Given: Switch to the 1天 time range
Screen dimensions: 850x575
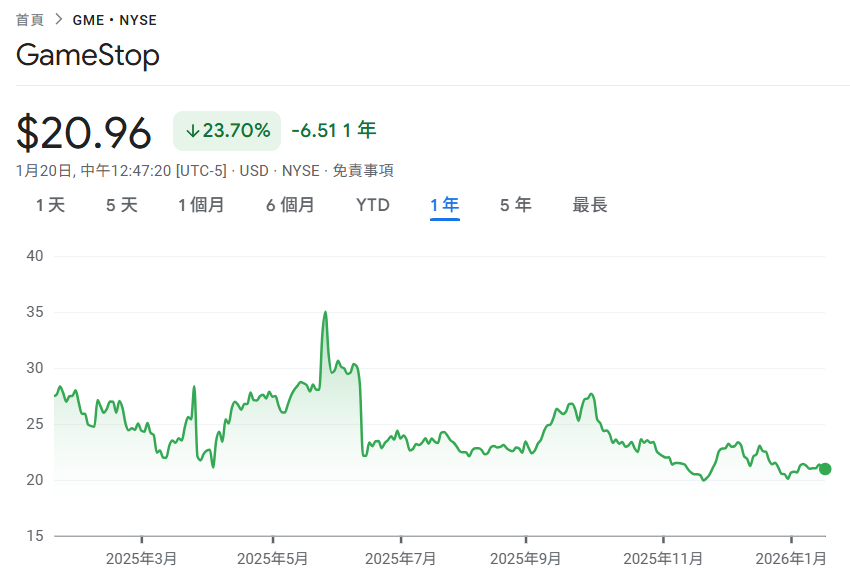Looking at the screenshot, I should click(50, 205).
